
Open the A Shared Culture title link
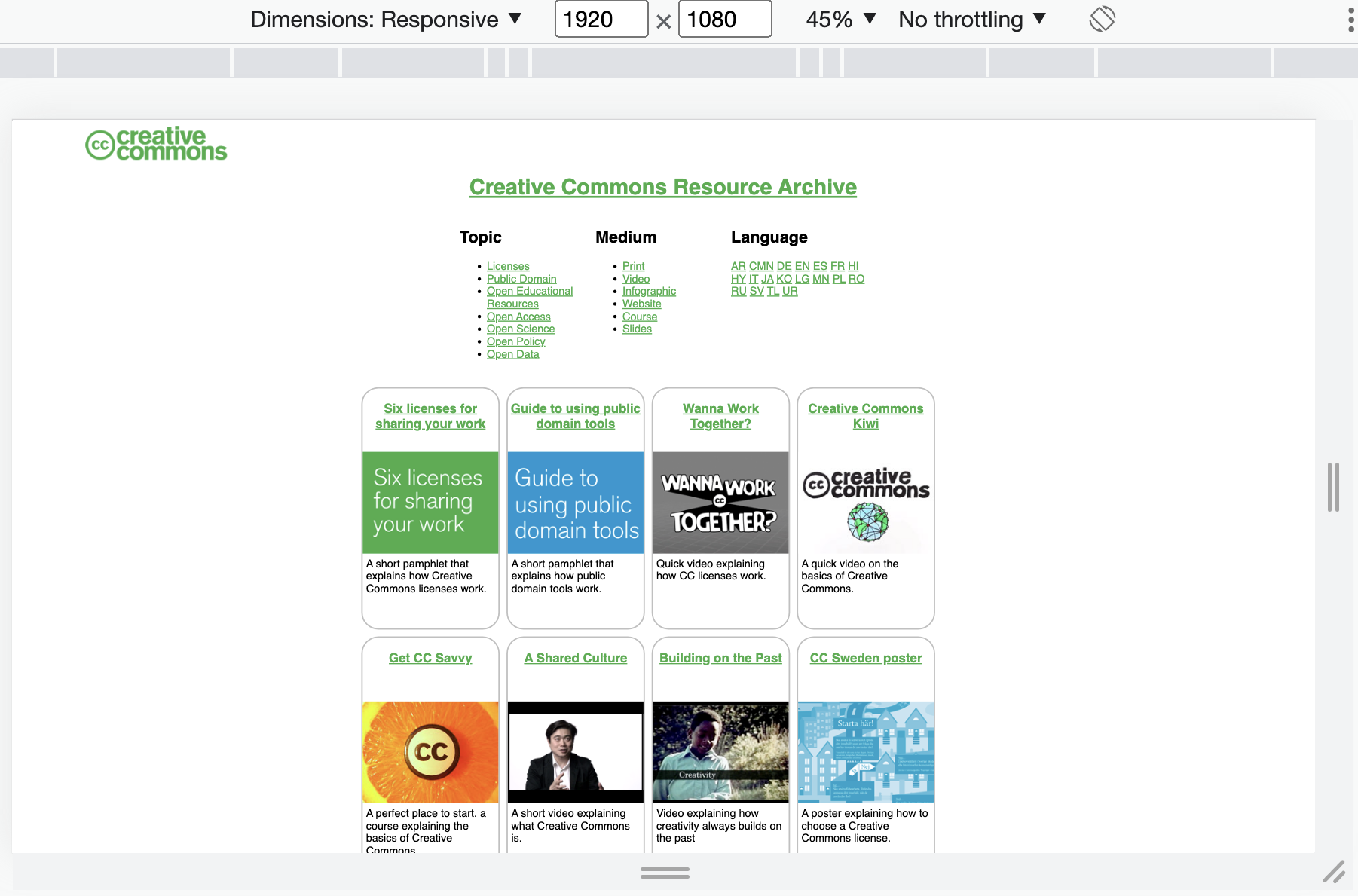tap(576, 658)
